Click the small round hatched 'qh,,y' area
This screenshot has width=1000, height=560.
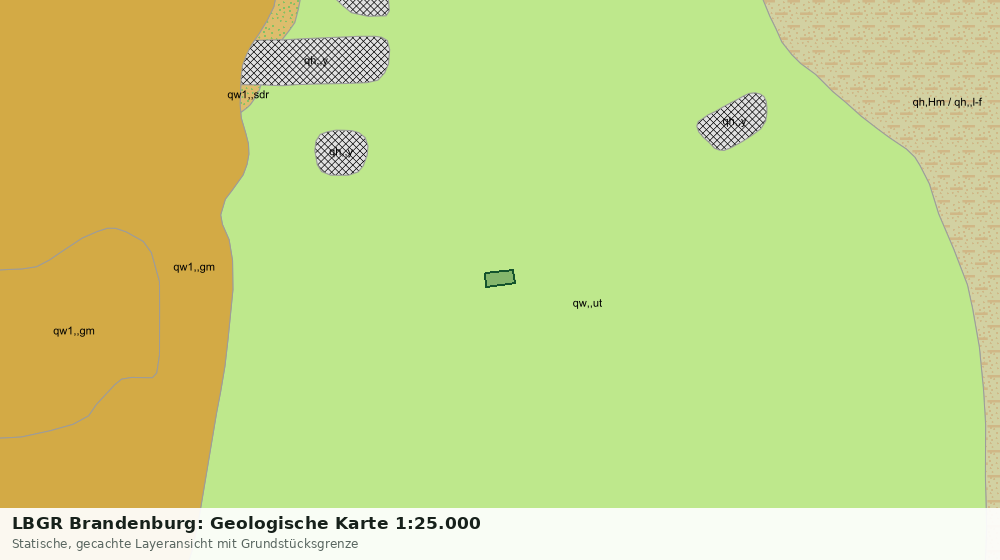point(341,152)
